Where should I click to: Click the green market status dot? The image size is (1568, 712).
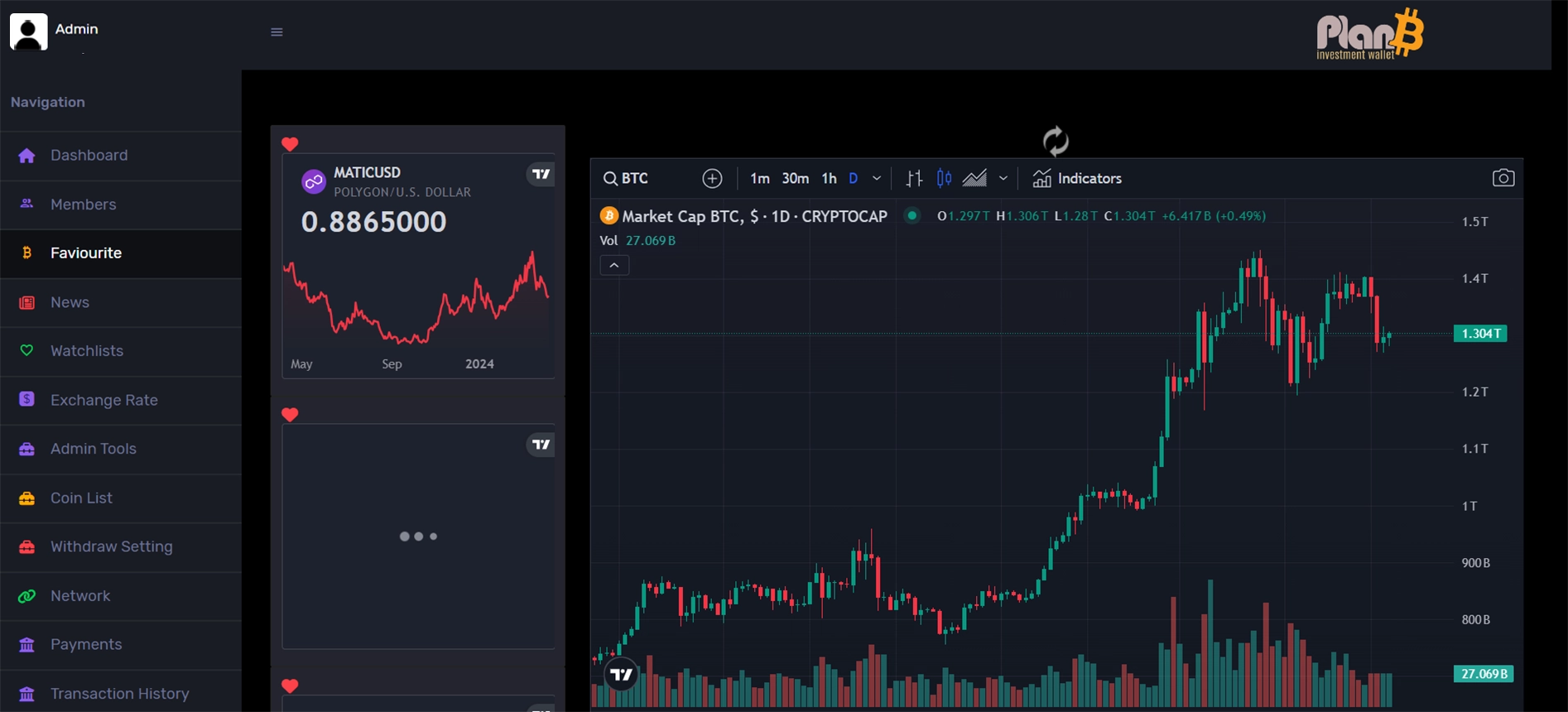911,215
